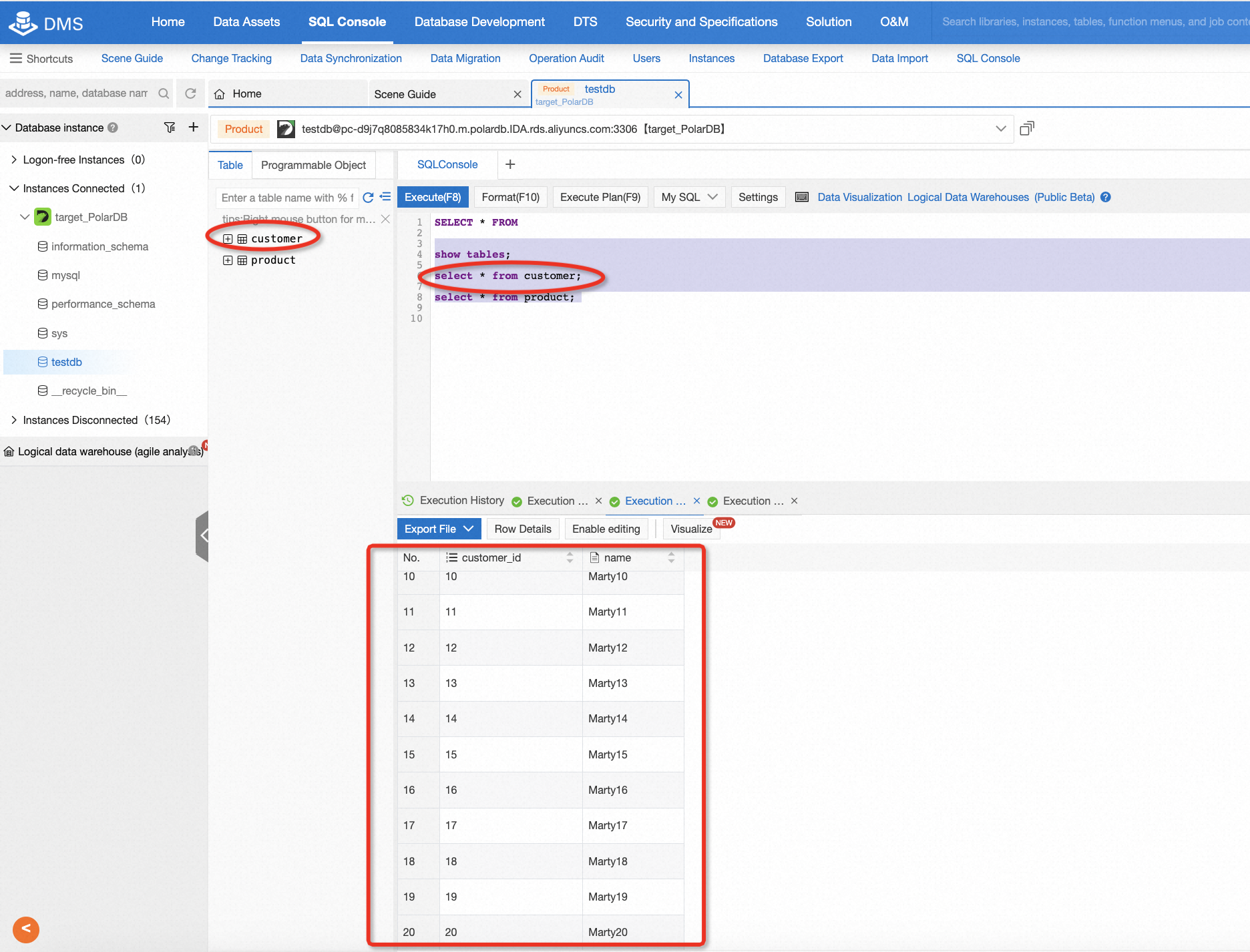
Task: Add a new database instance
Action: coord(193,127)
